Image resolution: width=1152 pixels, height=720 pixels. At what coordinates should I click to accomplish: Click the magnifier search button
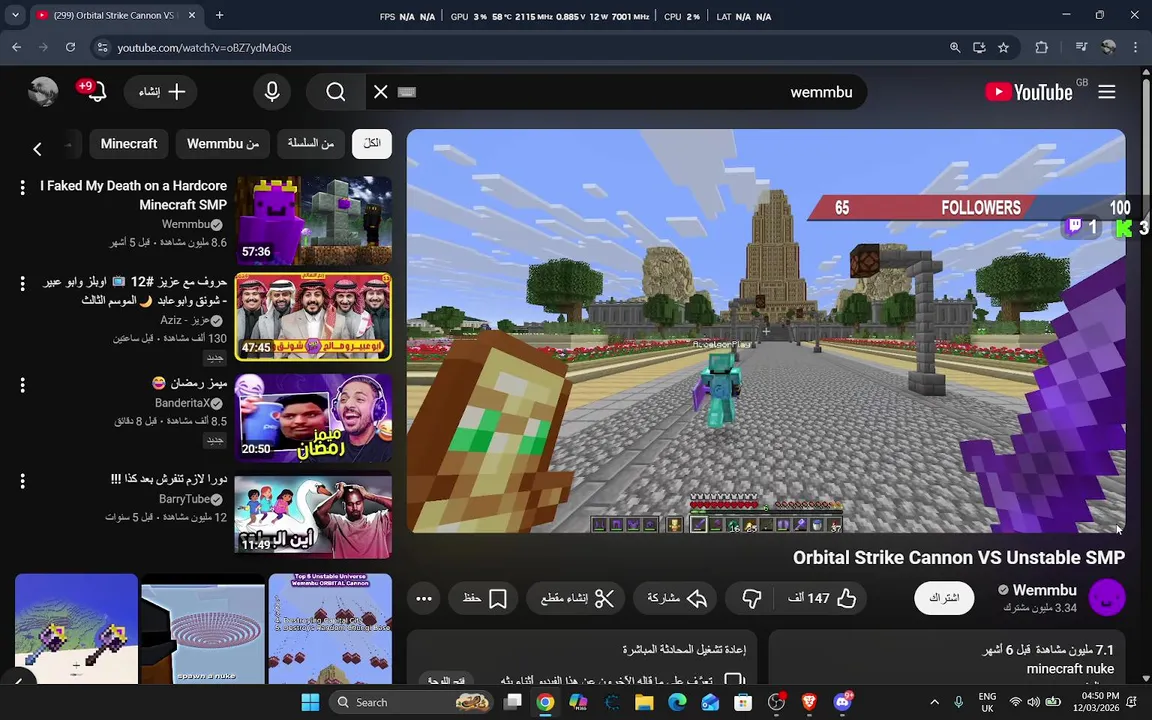tap(336, 92)
